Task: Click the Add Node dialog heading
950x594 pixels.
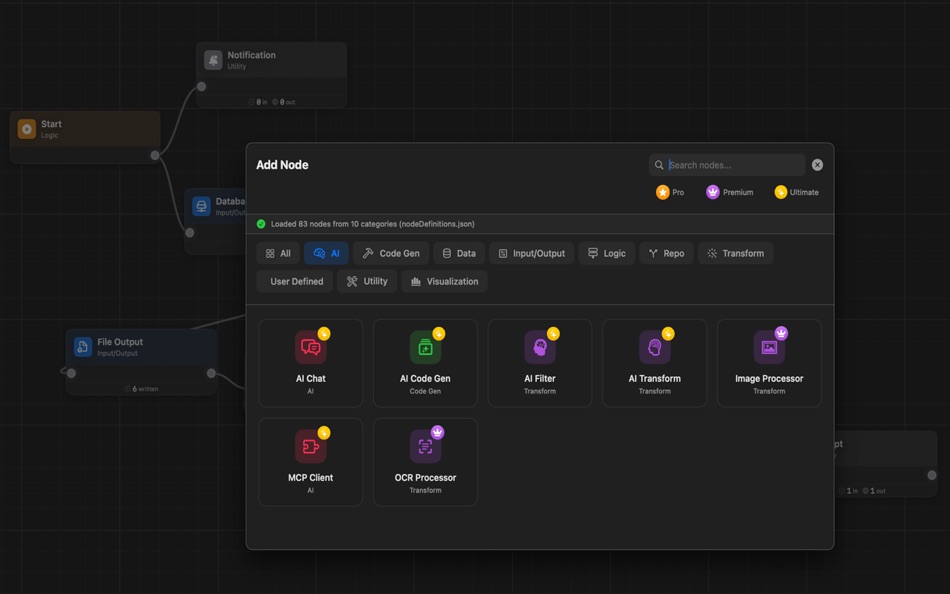Action: point(282,165)
